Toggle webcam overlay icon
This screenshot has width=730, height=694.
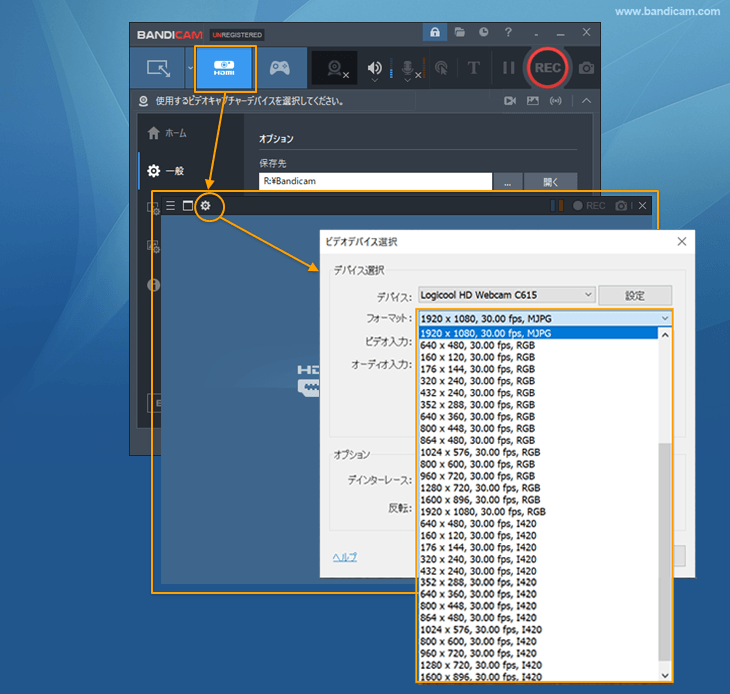336,68
